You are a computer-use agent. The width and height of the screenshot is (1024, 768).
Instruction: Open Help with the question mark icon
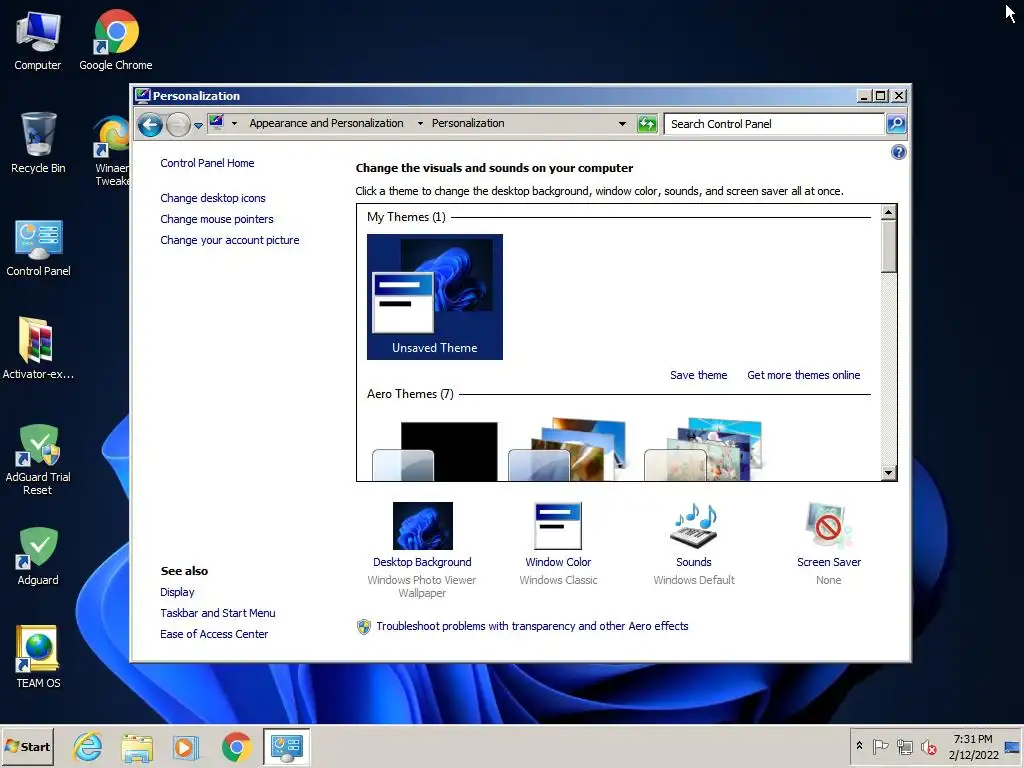point(899,152)
